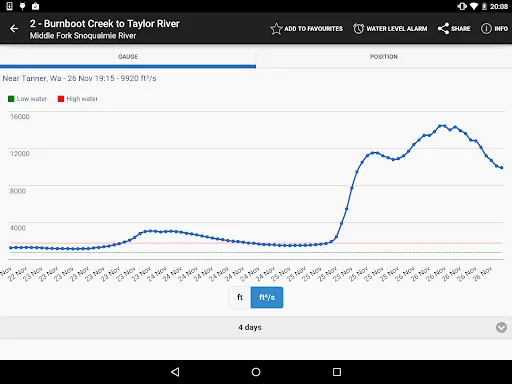Click the 4000 y-axis label

[x=18, y=228]
